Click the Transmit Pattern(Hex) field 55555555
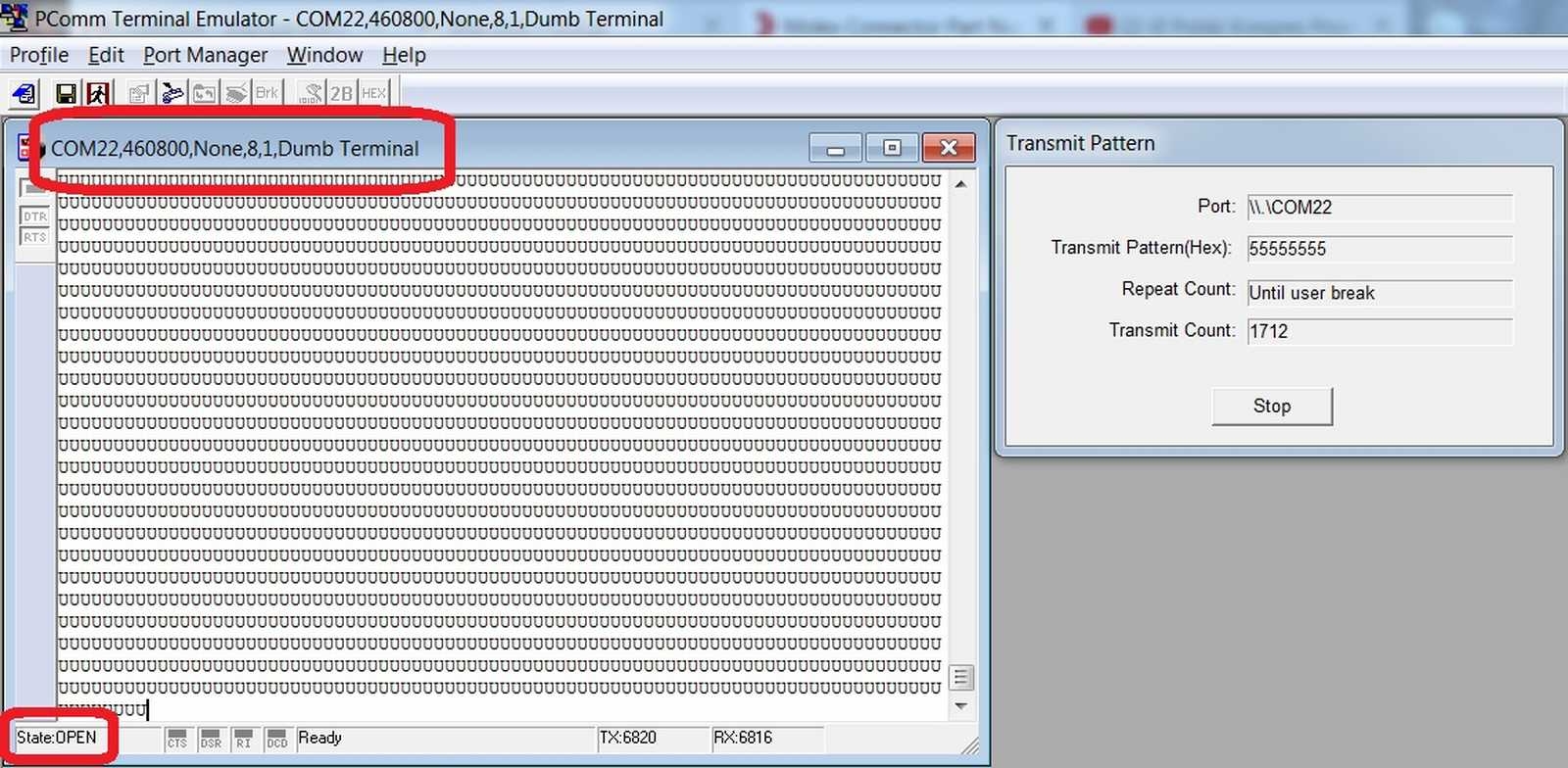1568x768 pixels. point(1380,249)
